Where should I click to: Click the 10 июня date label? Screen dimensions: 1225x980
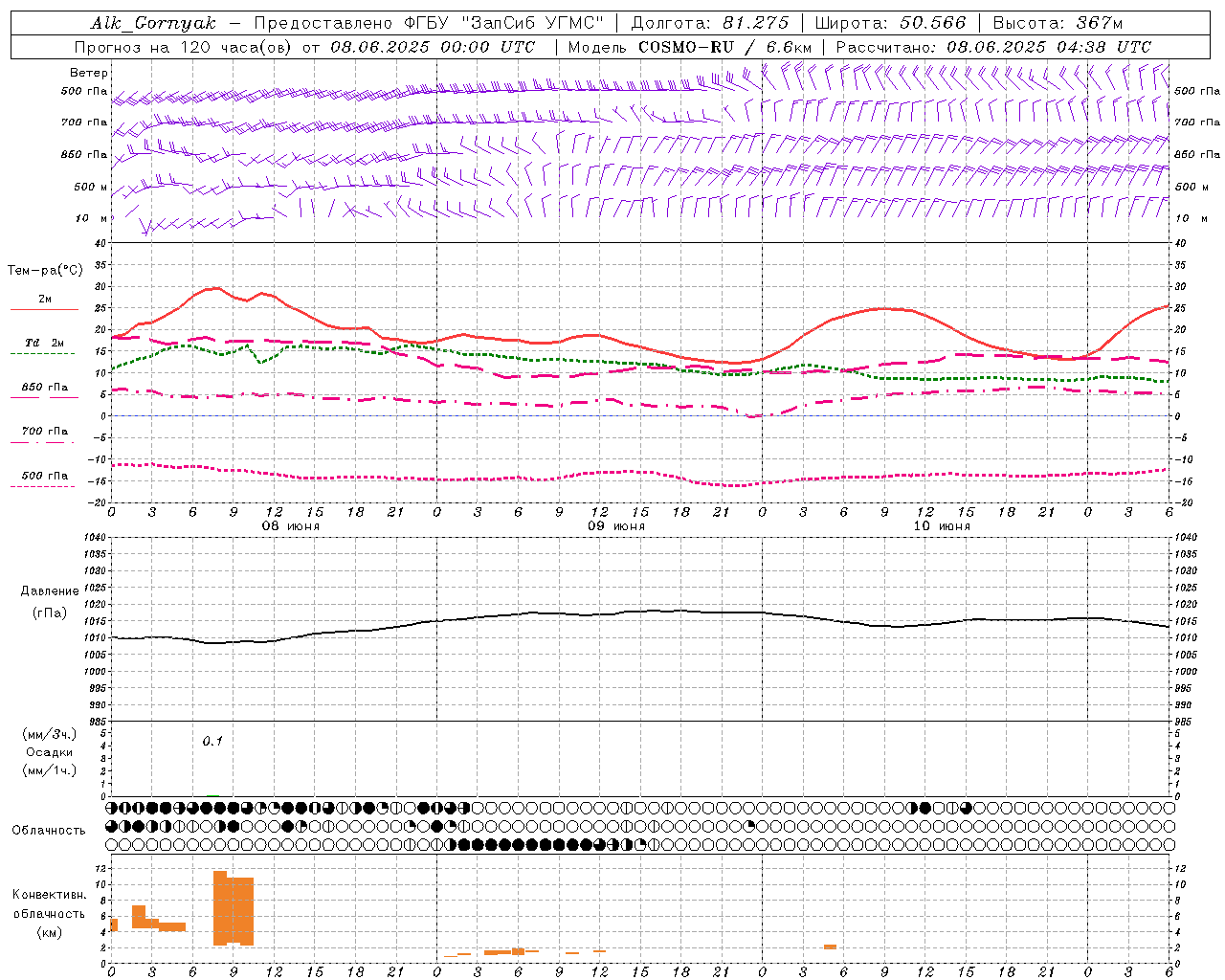coord(942,526)
